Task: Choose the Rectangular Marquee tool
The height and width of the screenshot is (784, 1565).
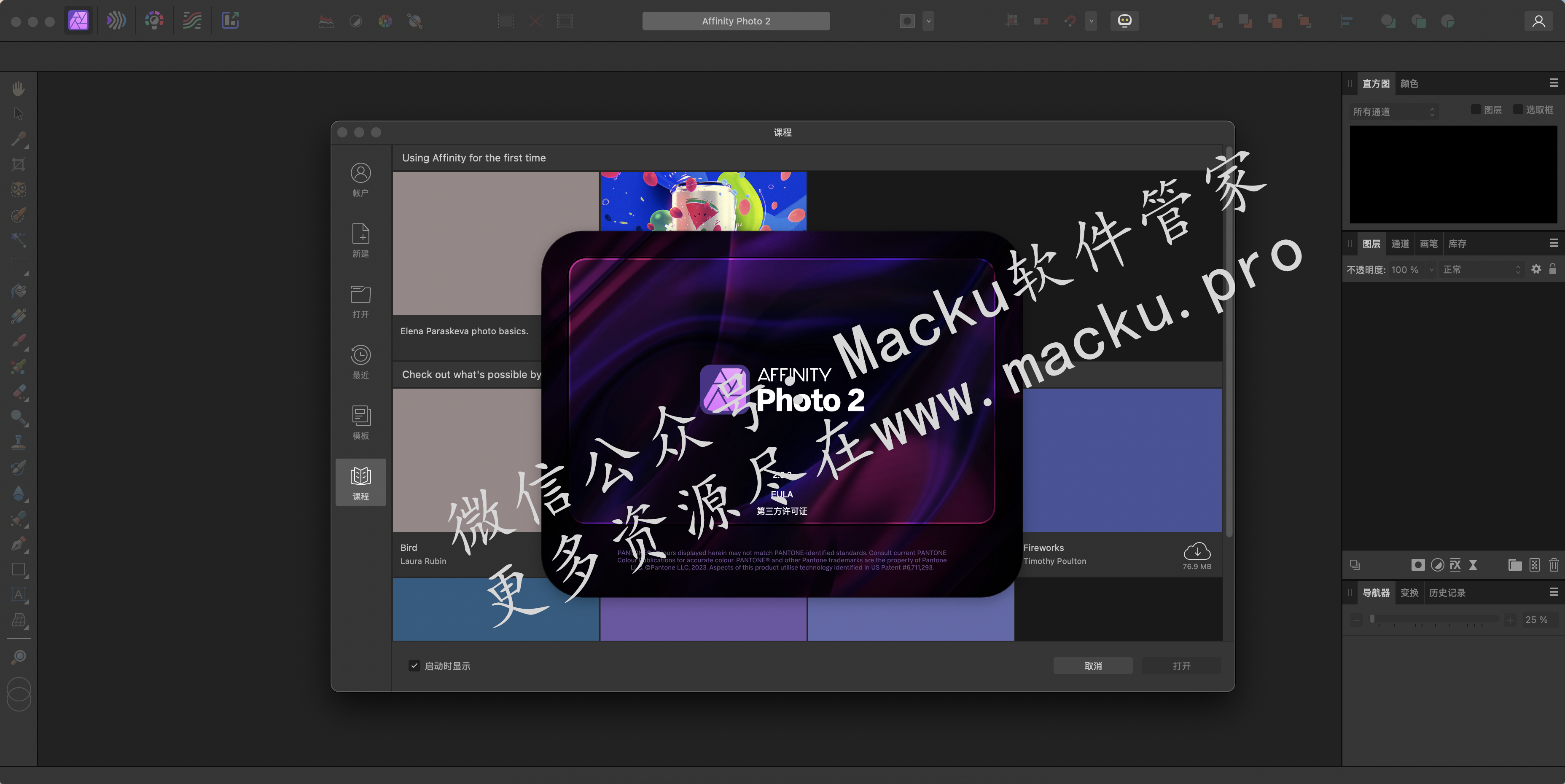Action: pos(18,266)
